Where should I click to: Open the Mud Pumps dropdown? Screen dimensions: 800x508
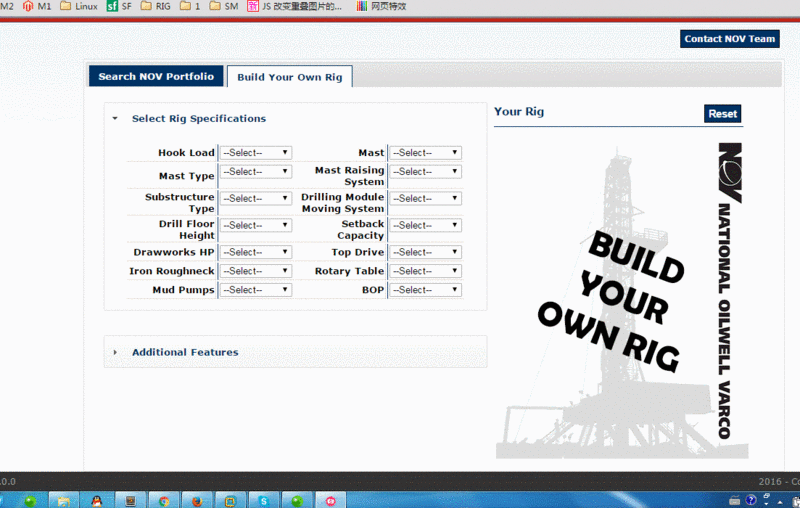(256, 290)
